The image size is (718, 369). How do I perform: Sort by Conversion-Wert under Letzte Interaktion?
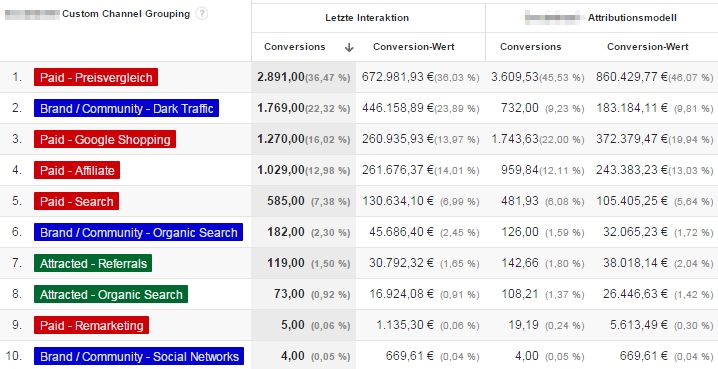tap(414, 47)
